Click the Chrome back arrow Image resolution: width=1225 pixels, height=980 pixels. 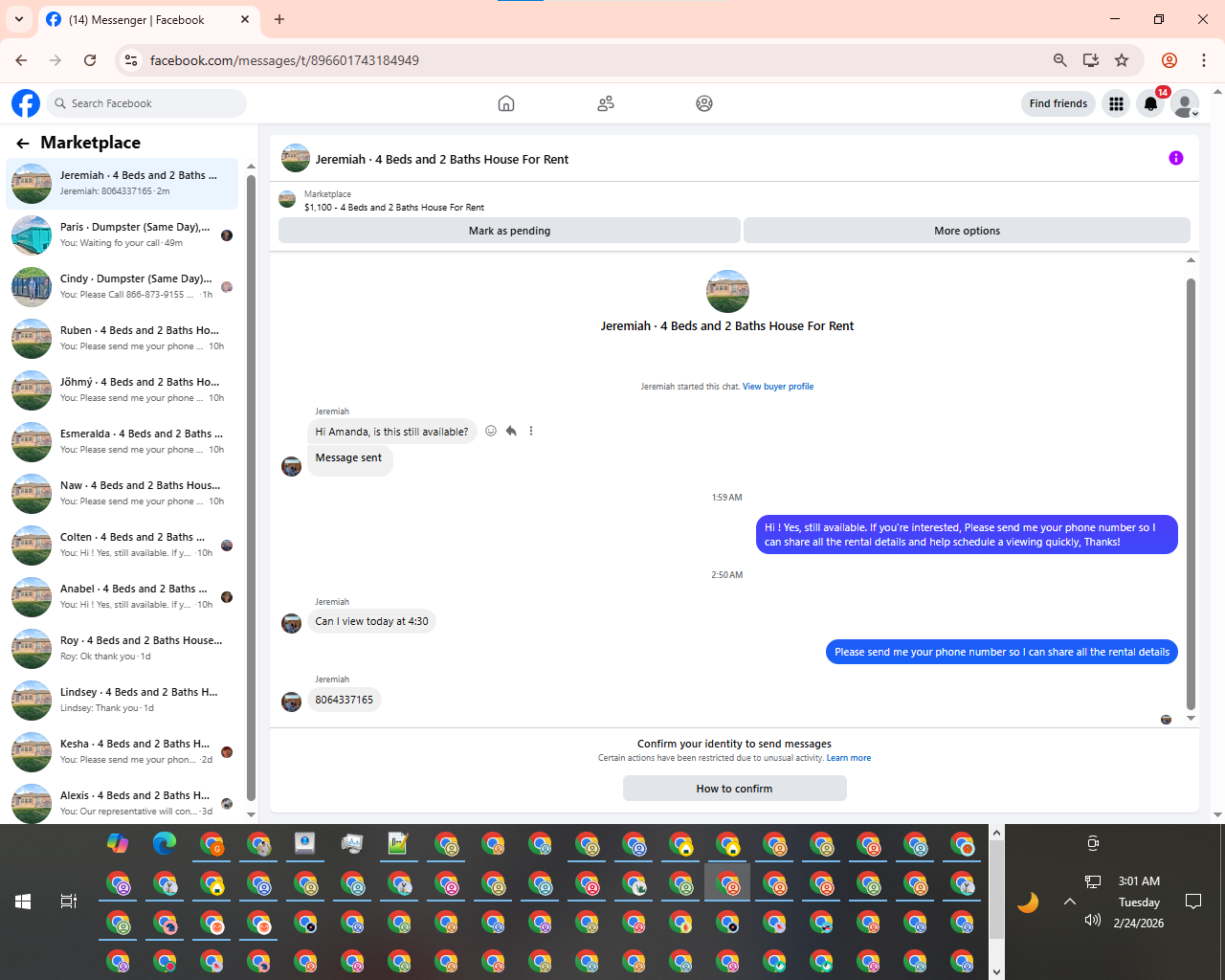coord(21,60)
